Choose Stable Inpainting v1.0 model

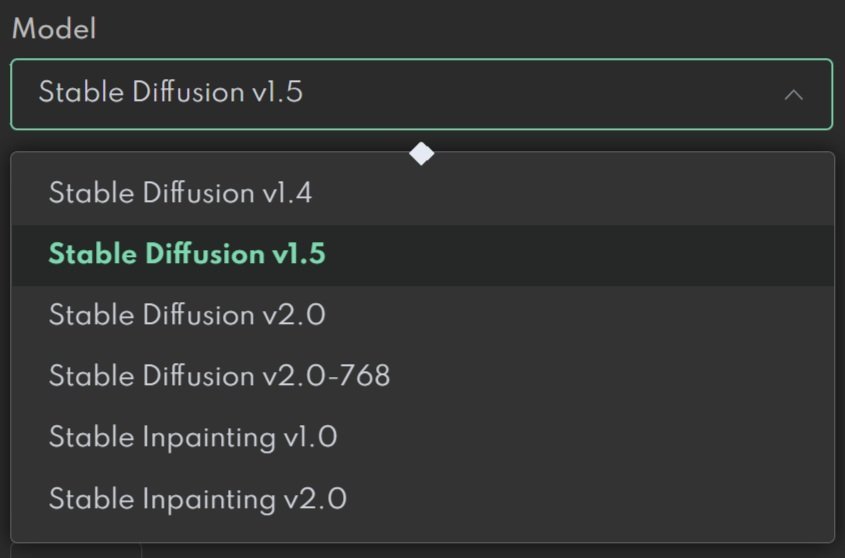point(422,437)
